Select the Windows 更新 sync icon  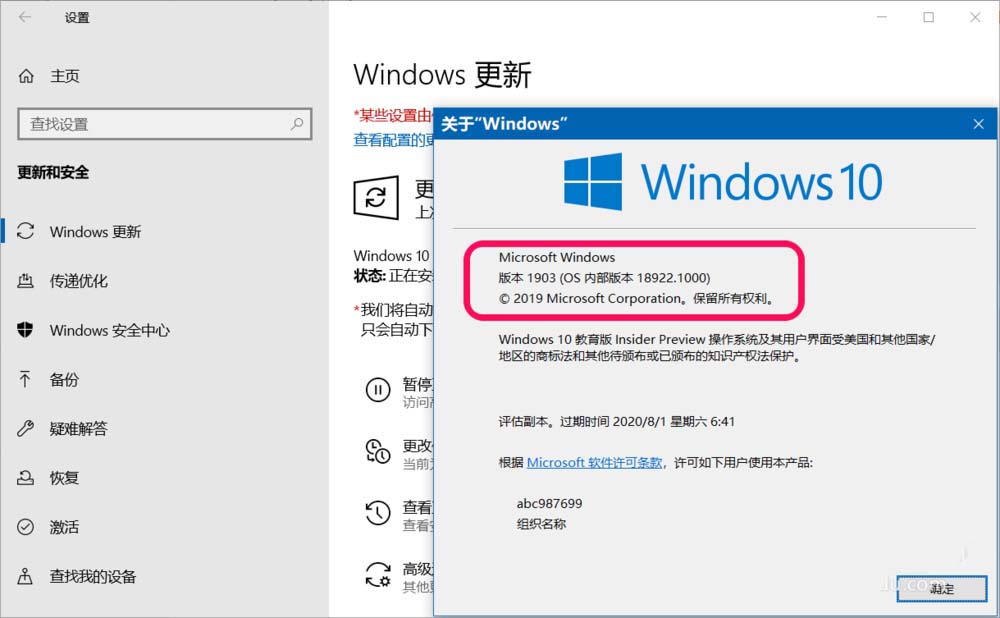(26, 231)
